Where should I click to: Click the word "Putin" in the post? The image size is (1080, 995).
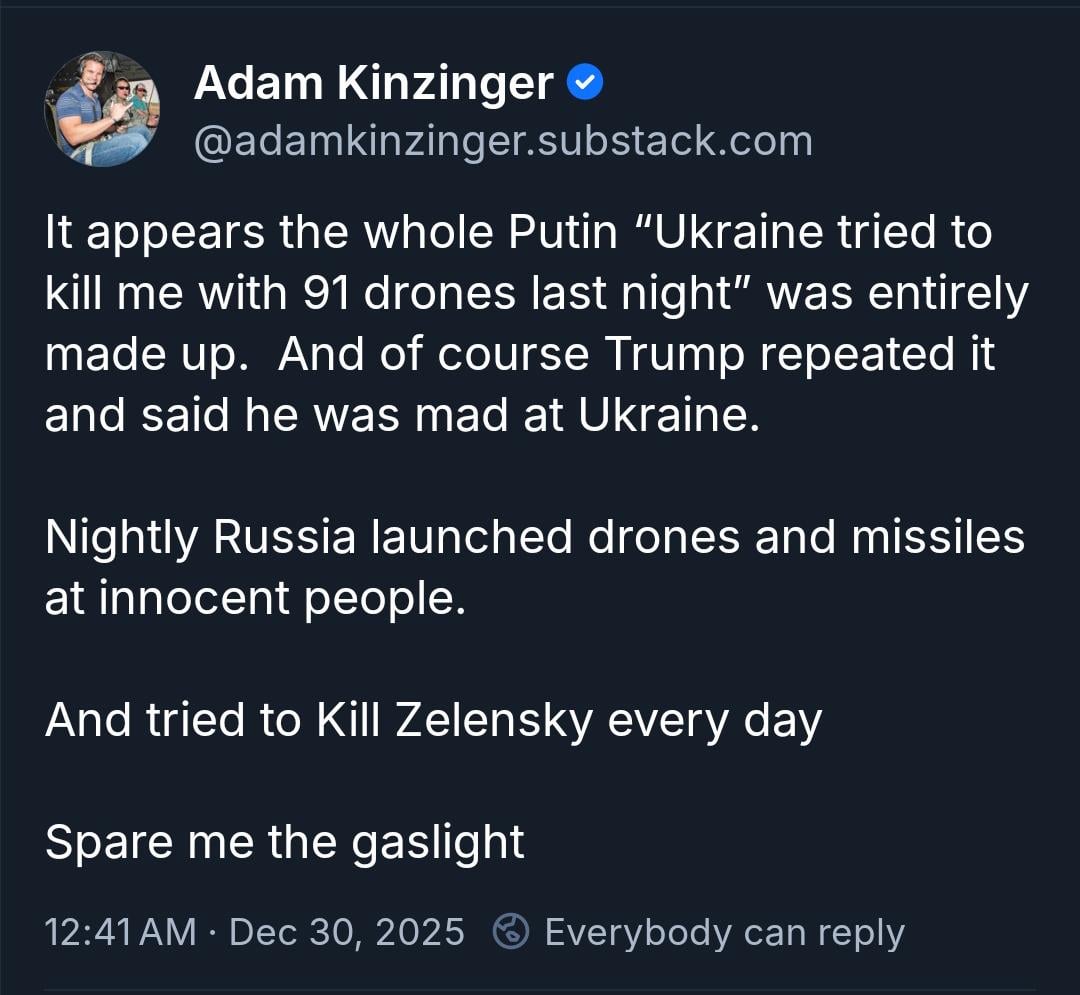[563, 233]
